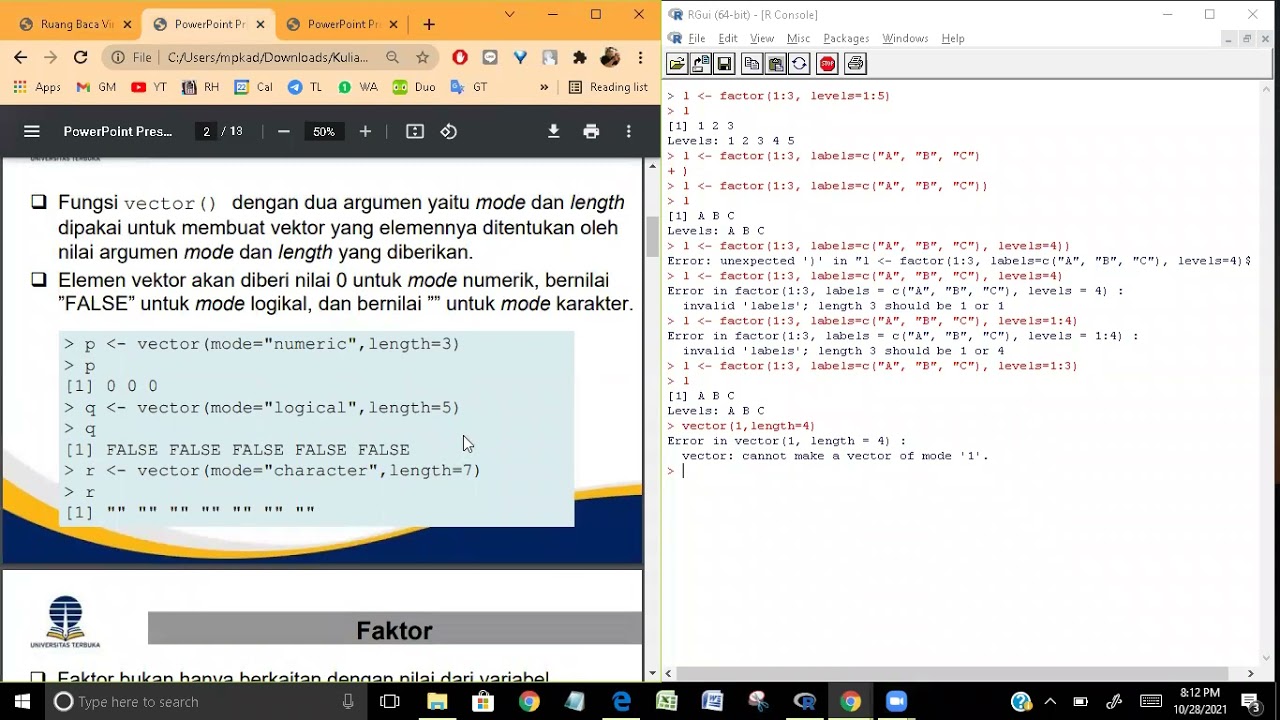Image resolution: width=1280 pixels, height=720 pixels.
Task: Click the Apps bookmark shortcut
Action: 37,87
